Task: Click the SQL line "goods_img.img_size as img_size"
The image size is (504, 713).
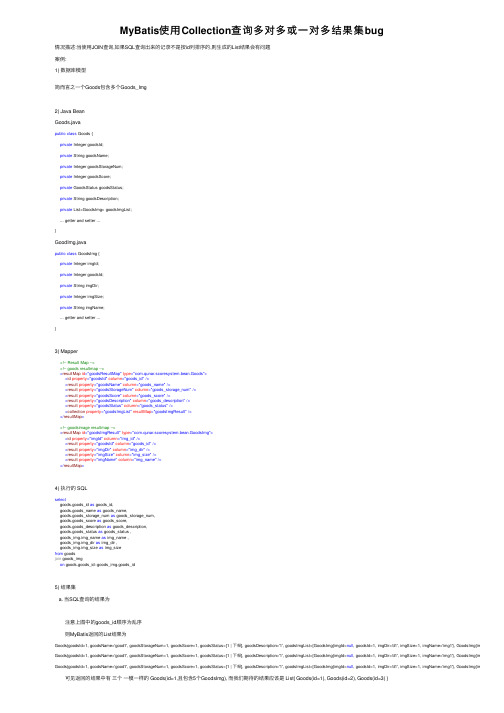Action: [91, 548]
